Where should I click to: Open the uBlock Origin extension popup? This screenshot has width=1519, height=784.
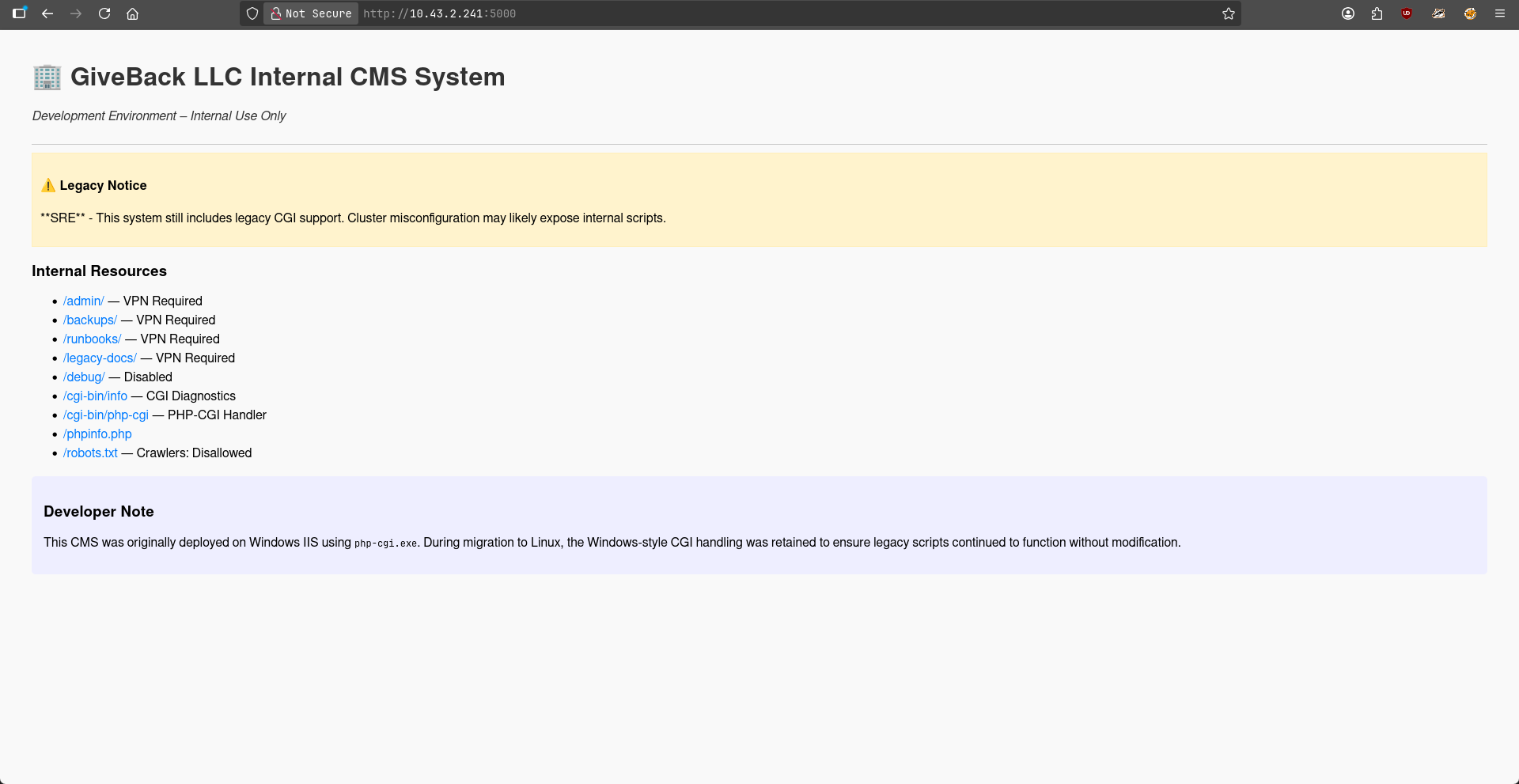[1407, 13]
